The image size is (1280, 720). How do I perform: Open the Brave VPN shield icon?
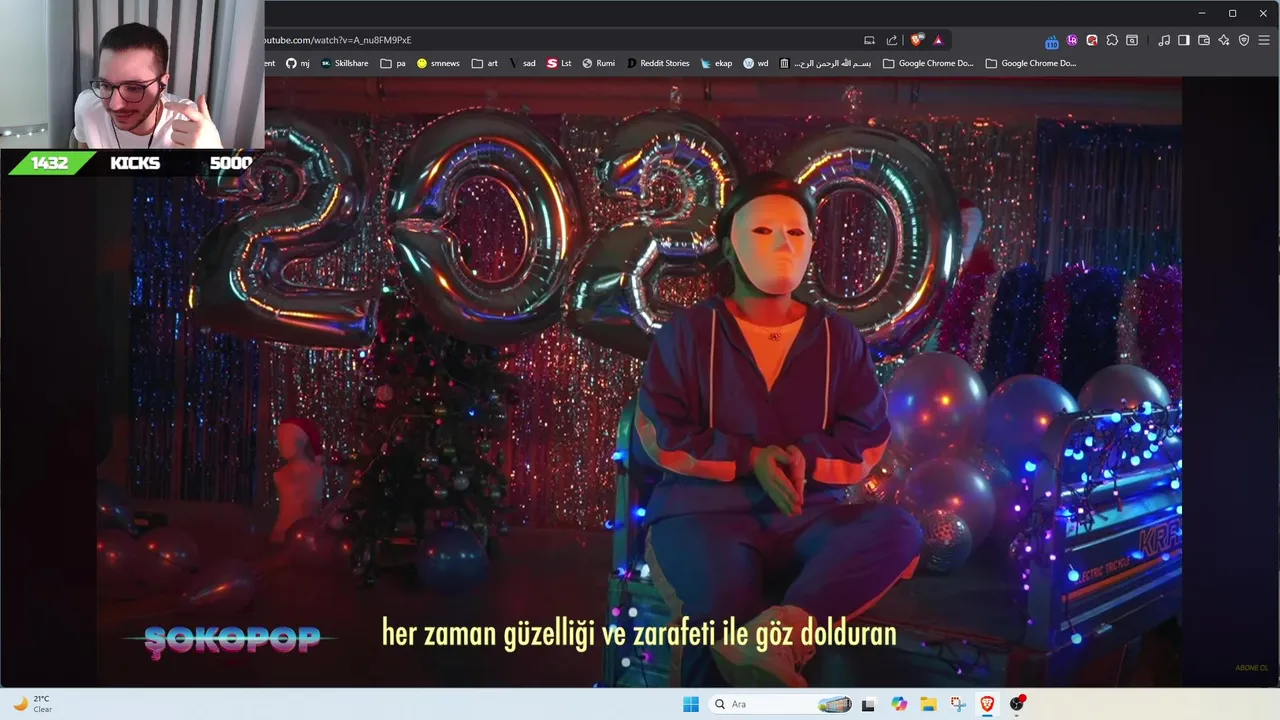(x=1244, y=40)
